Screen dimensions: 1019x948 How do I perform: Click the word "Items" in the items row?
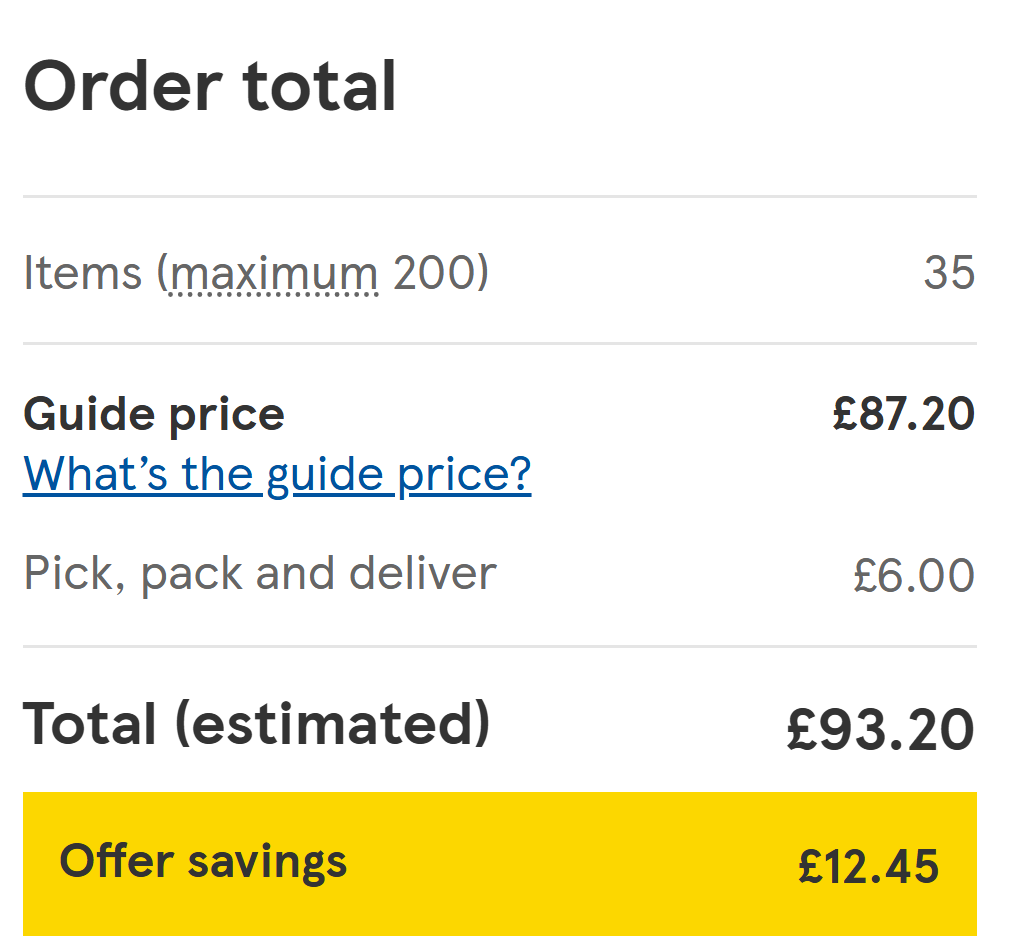pos(82,272)
